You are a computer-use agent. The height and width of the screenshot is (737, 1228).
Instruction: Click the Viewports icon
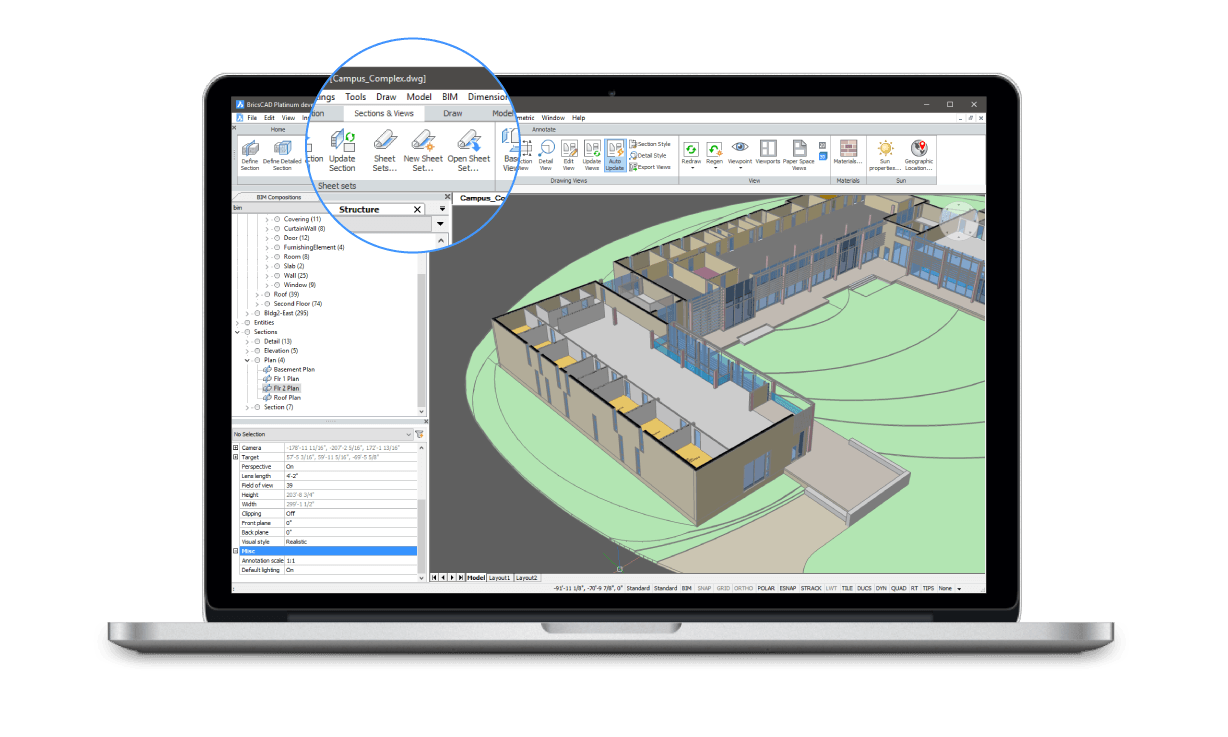768,148
